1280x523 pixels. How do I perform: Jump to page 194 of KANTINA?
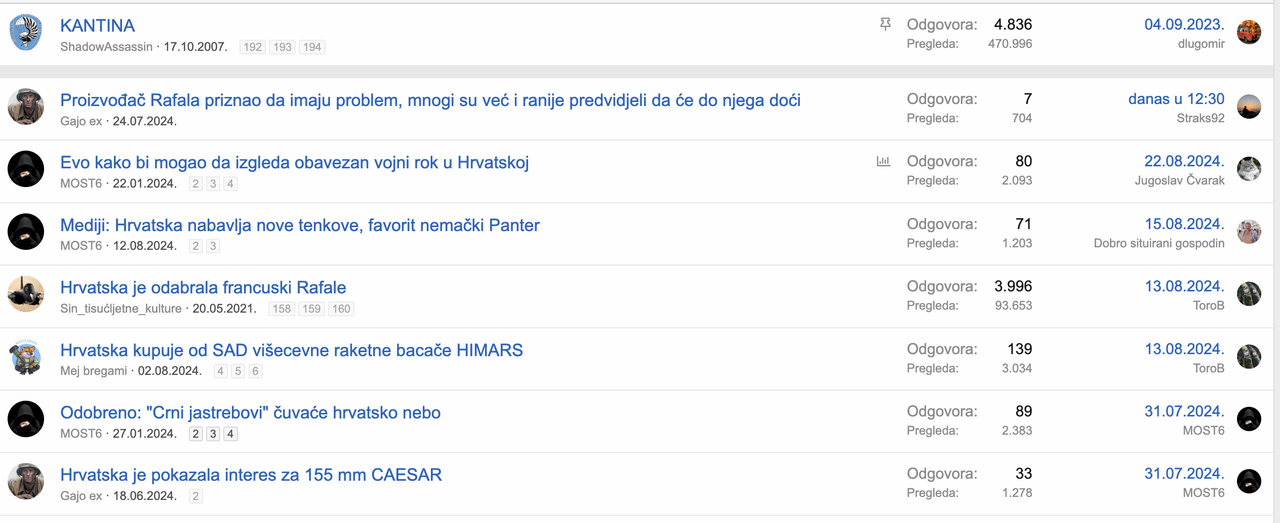tap(312, 47)
